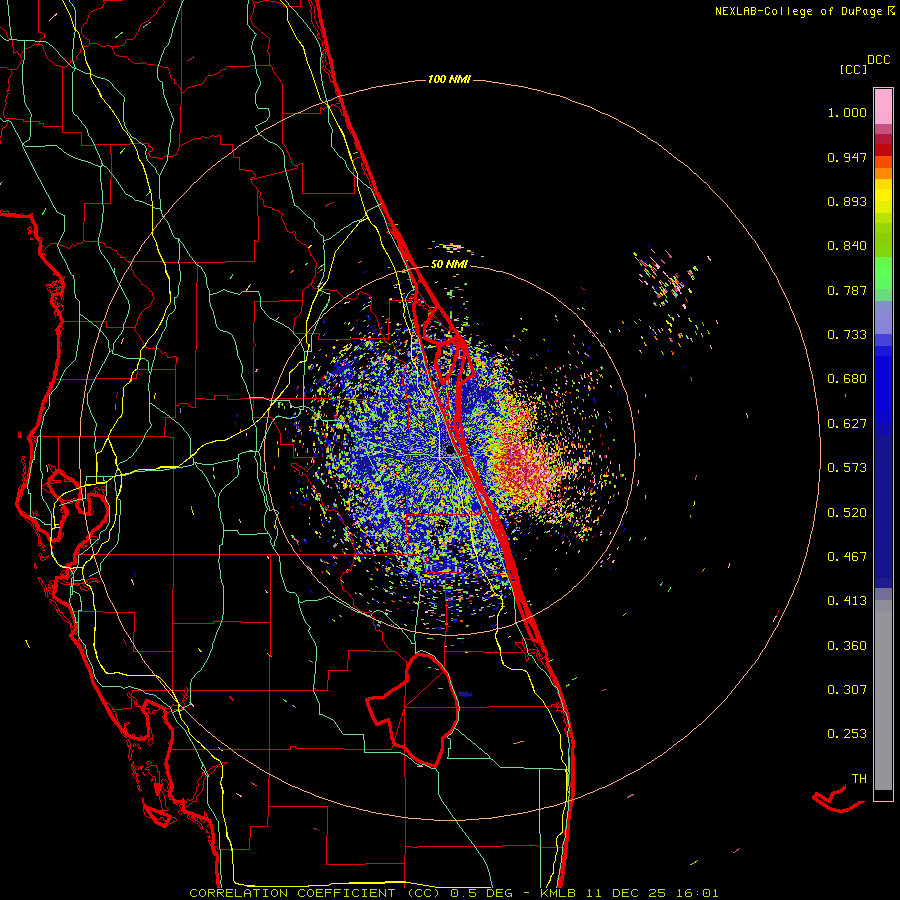Click the KMLB radar site center dot
The image size is (900, 900).
pyautogui.click(x=450, y=451)
